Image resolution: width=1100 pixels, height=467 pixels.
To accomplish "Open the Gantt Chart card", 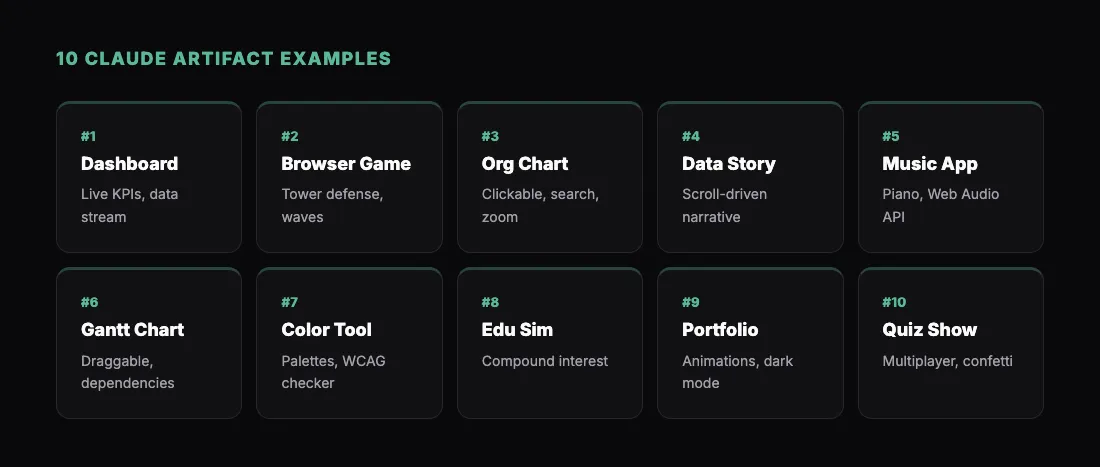I will 149,343.
